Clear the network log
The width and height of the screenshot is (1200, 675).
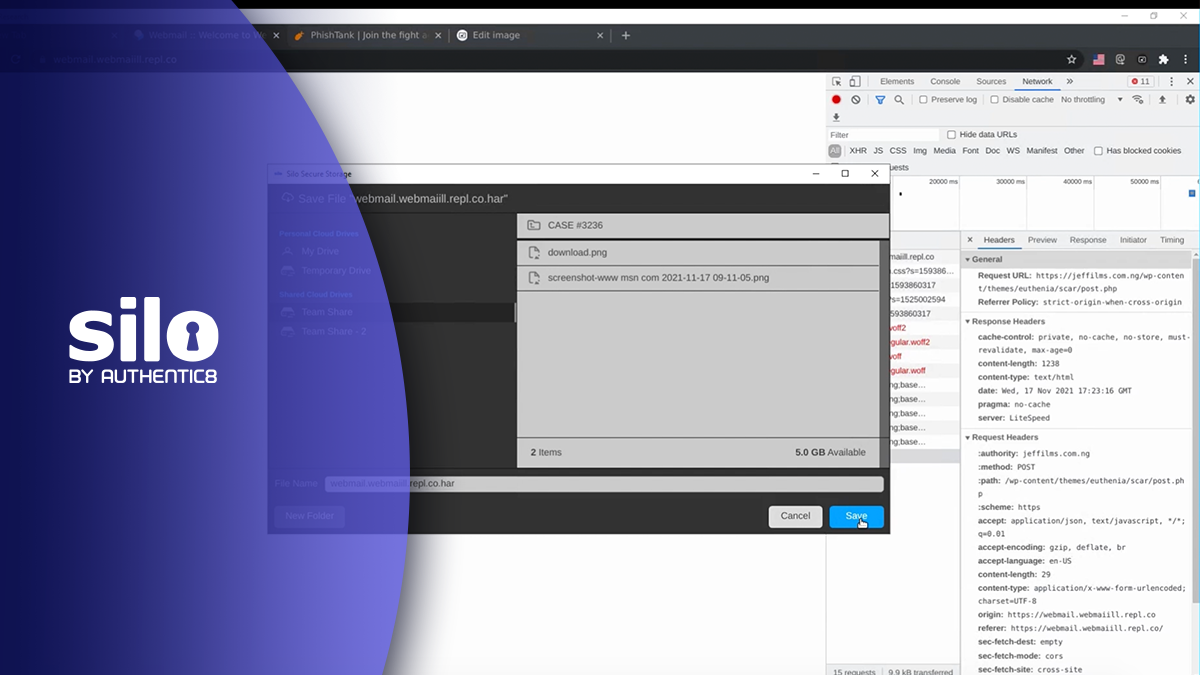click(x=856, y=100)
